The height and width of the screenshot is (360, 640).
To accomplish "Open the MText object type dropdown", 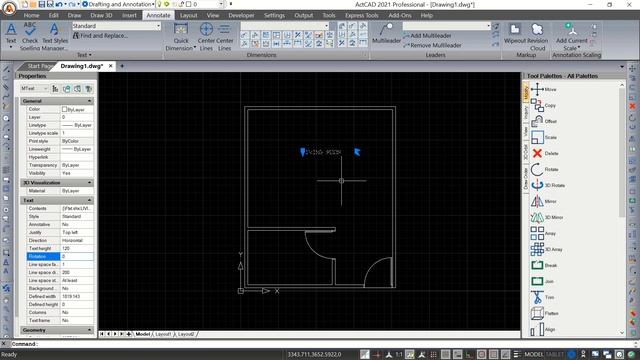I will (x=34, y=89).
